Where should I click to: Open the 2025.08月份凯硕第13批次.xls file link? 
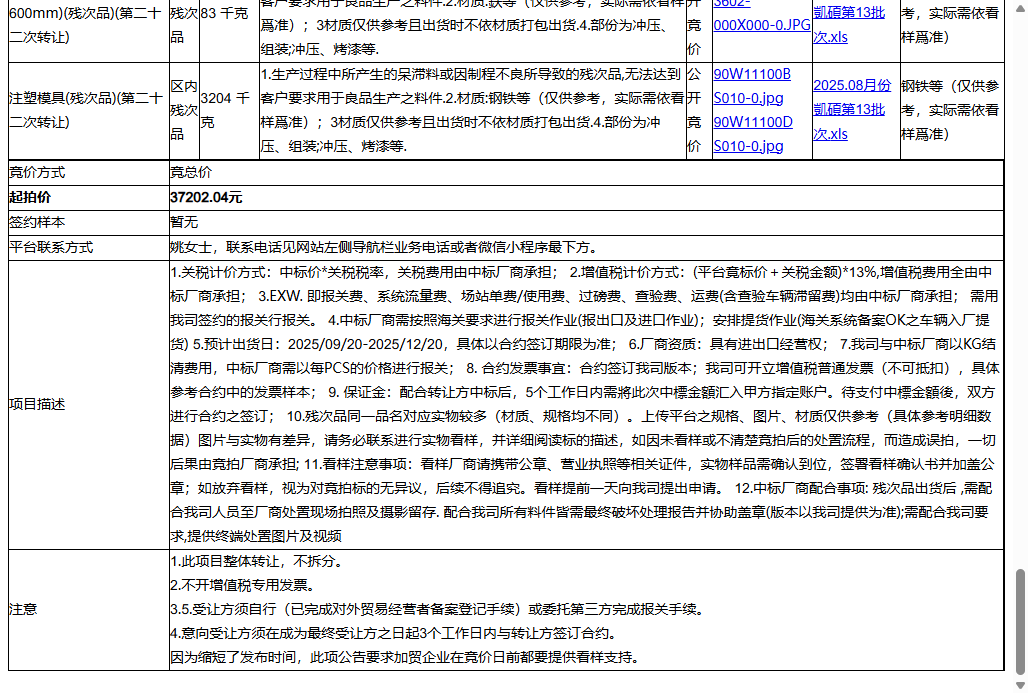tap(852, 109)
